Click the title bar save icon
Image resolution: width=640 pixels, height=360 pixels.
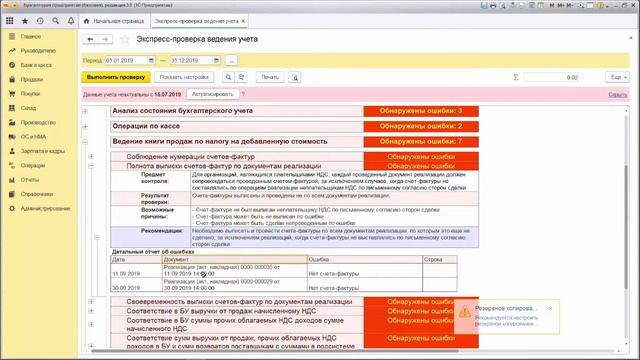click(484, 5)
